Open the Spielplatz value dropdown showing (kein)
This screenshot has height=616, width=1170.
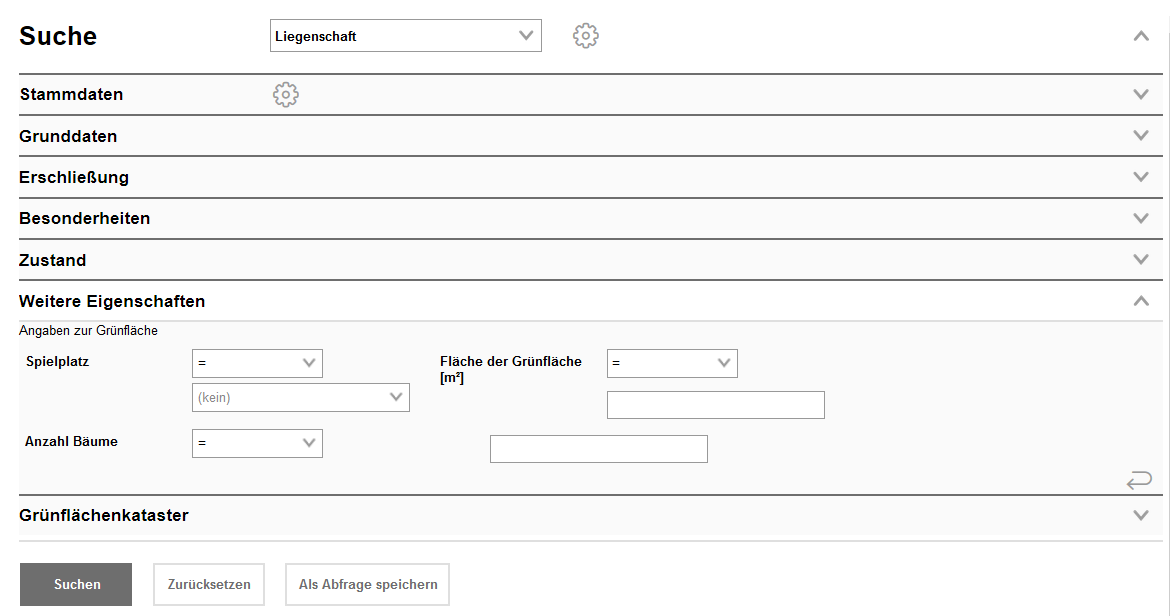coord(300,398)
